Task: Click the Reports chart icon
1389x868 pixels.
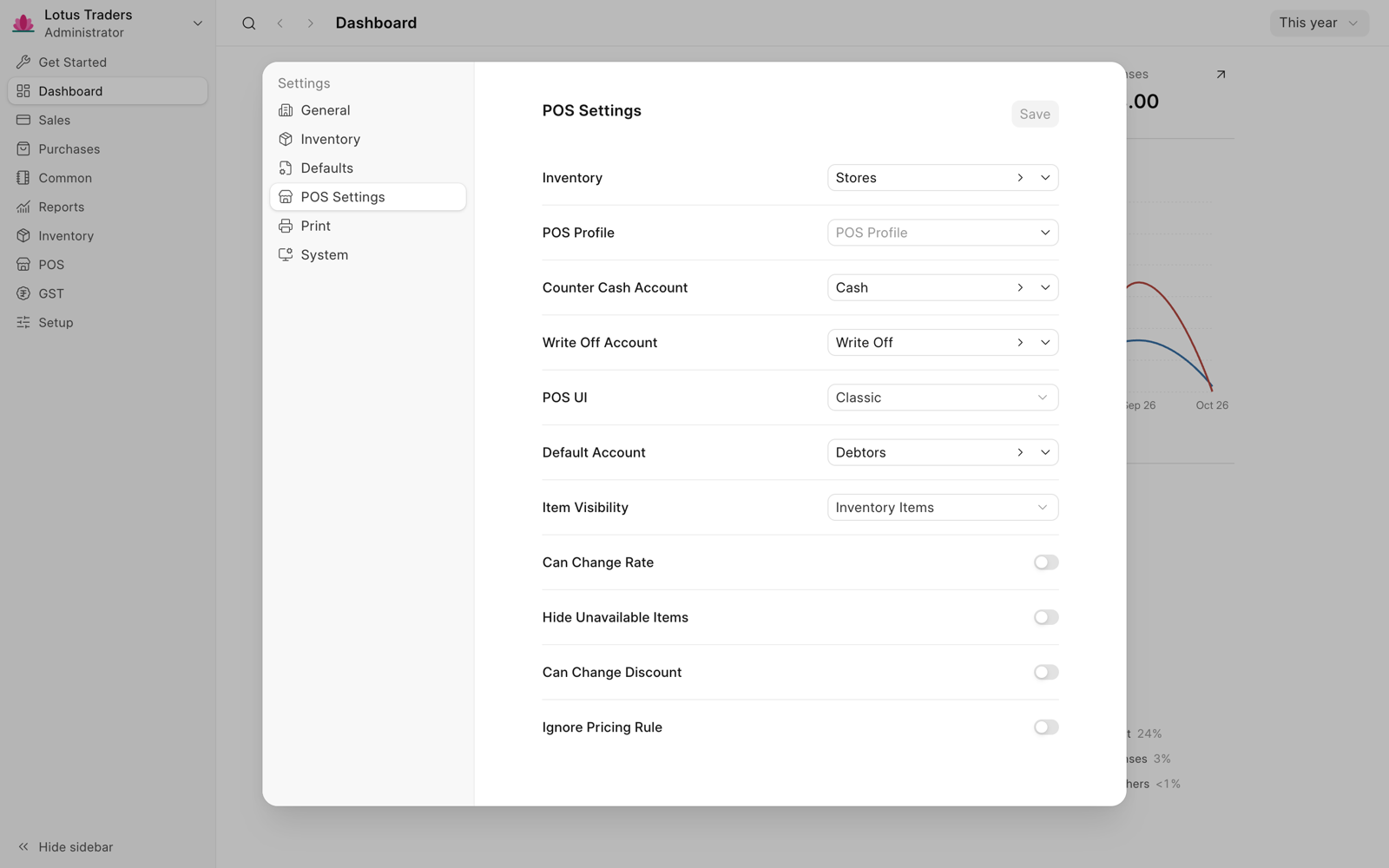Action: tap(23, 207)
